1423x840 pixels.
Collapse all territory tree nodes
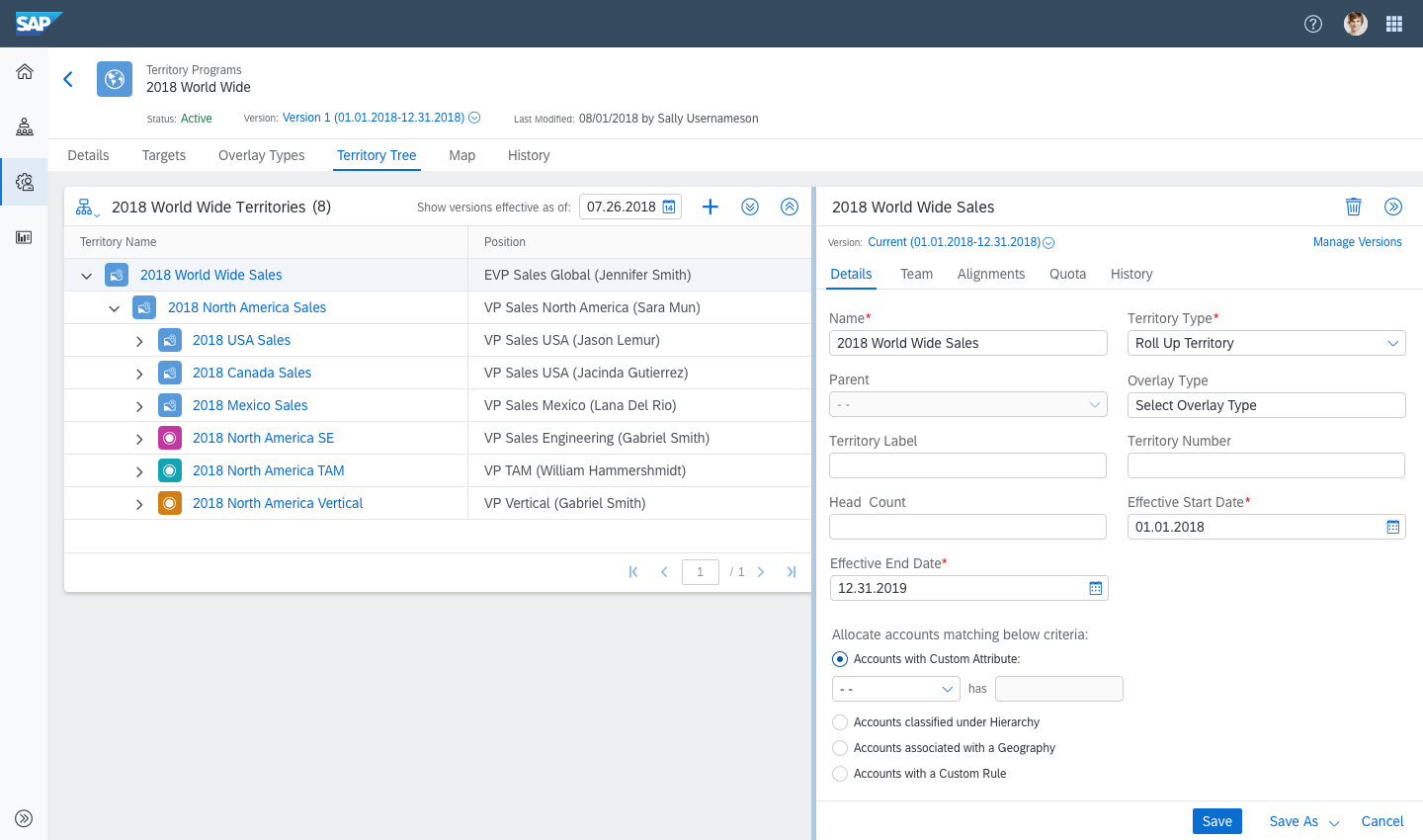[x=790, y=207]
